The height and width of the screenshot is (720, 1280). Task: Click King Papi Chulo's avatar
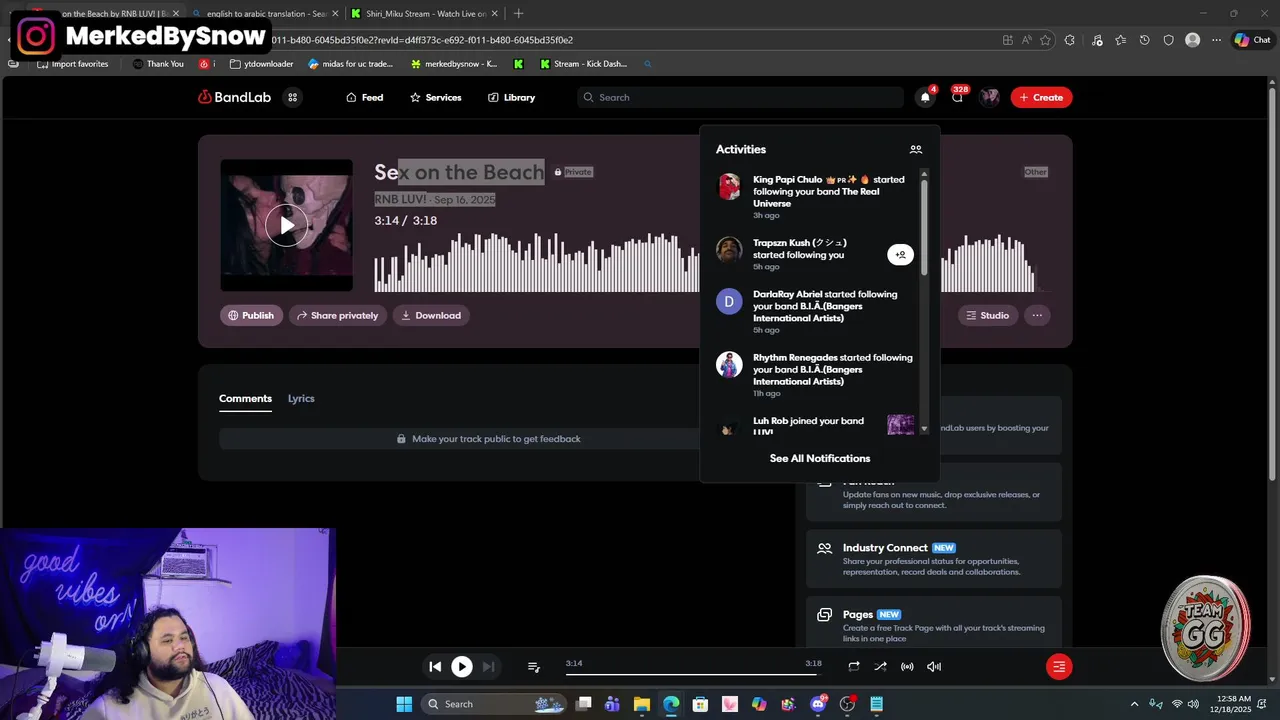729,187
